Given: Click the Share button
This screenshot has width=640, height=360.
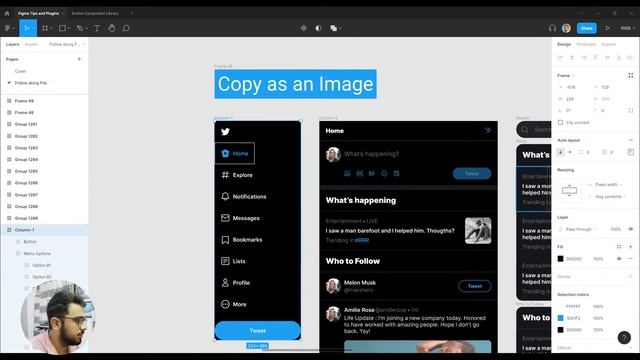Looking at the screenshot, I should pyautogui.click(x=587, y=28).
